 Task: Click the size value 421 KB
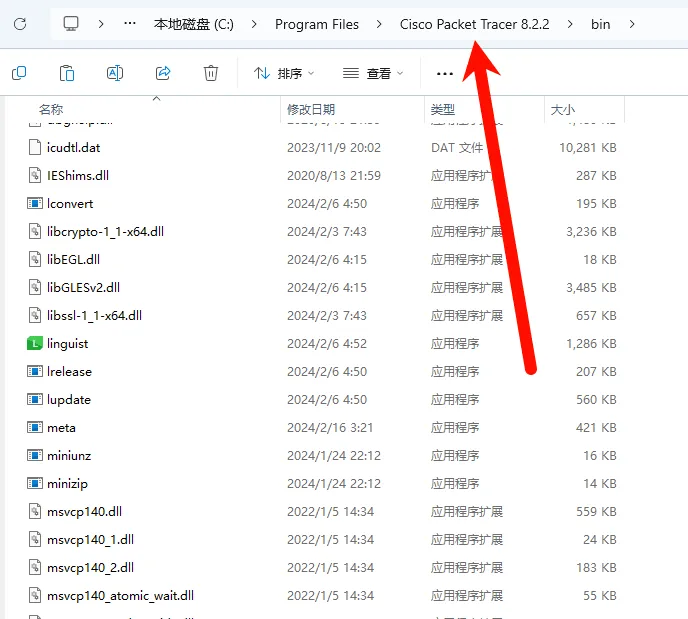(596, 427)
